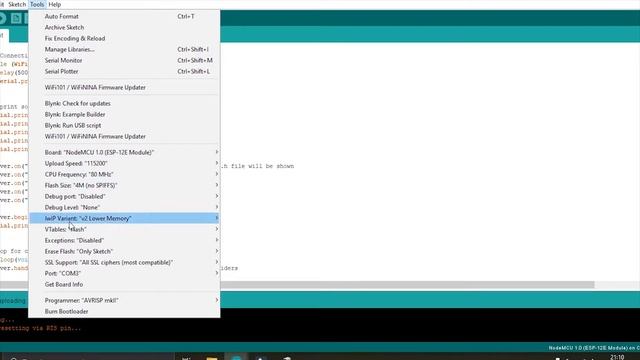640x360 pixels.
Task: Launch the Serial Plotter
Action: click(124, 71)
